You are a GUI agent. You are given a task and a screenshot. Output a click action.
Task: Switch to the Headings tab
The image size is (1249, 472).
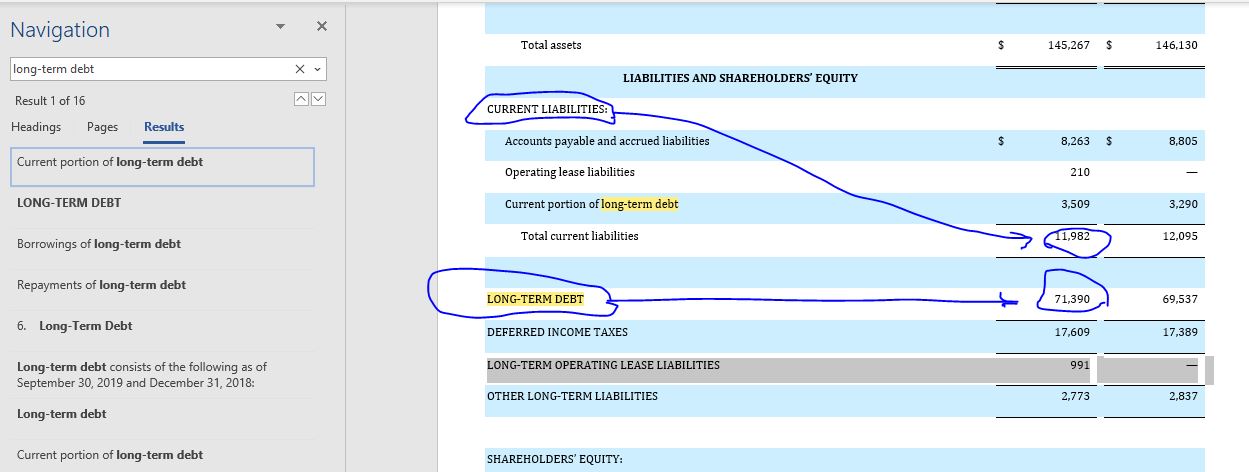36,127
